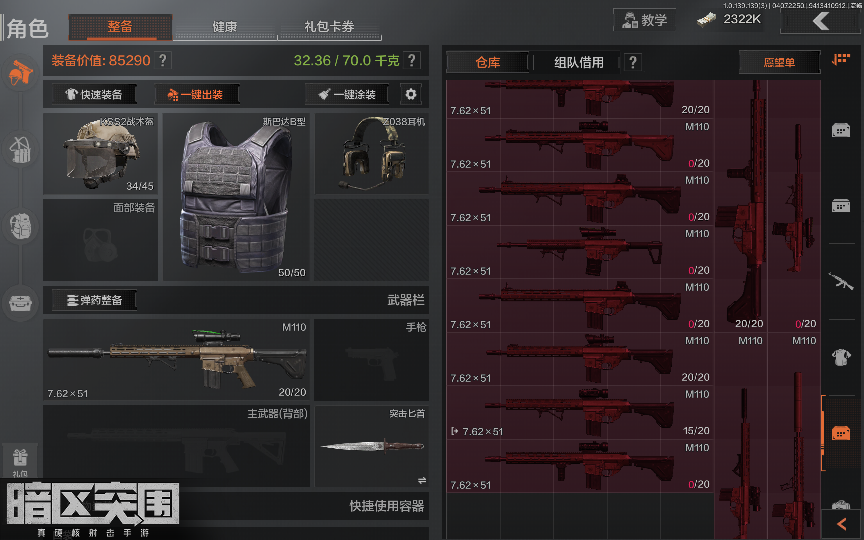Click the 弹药整备 ammo prep button

[x=94, y=300]
